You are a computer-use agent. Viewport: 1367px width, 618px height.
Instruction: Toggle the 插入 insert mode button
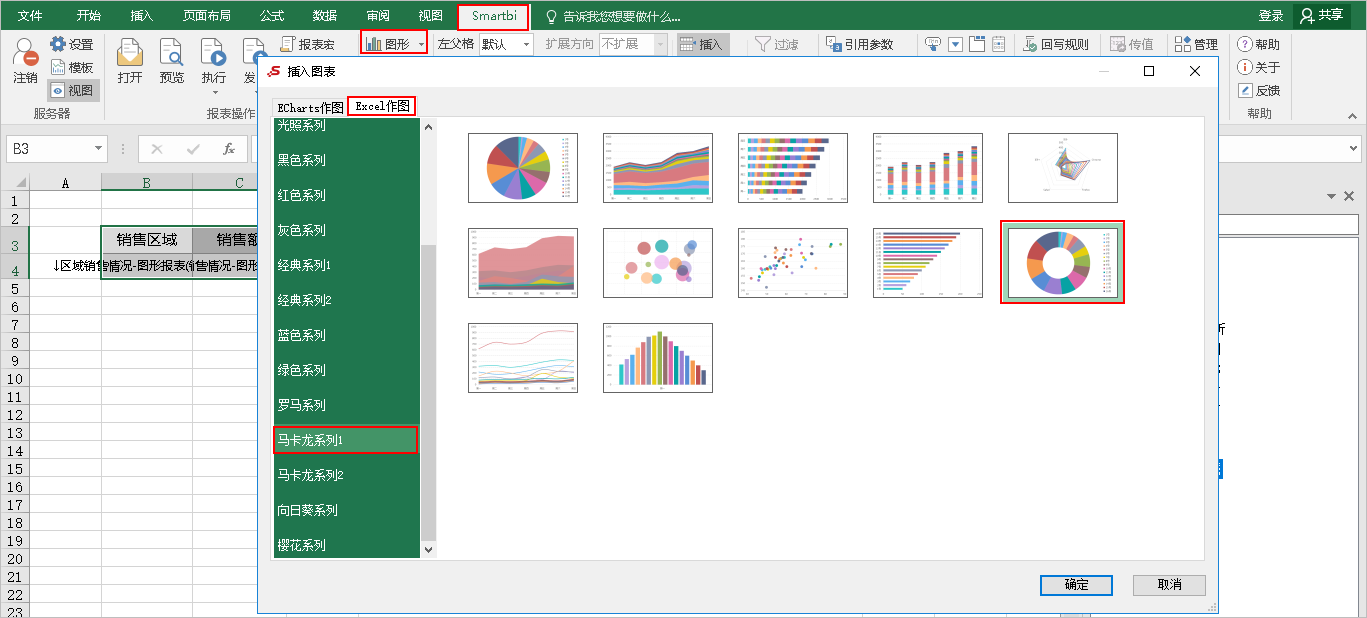(702, 44)
